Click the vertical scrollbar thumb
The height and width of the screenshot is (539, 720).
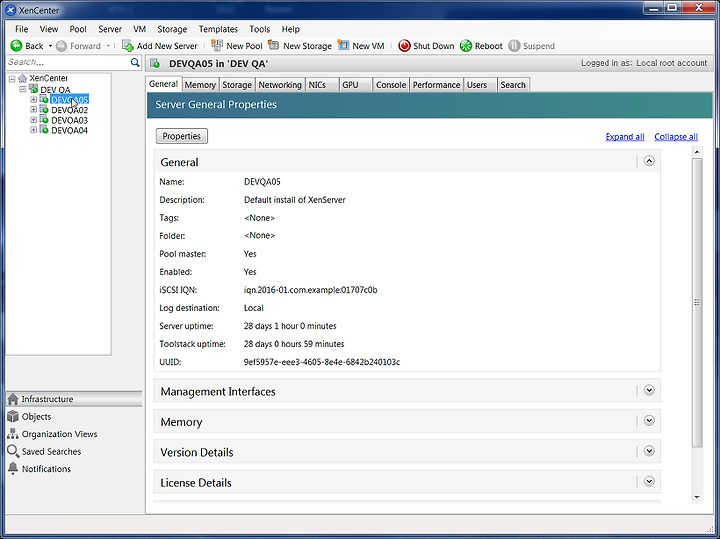click(x=697, y=302)
